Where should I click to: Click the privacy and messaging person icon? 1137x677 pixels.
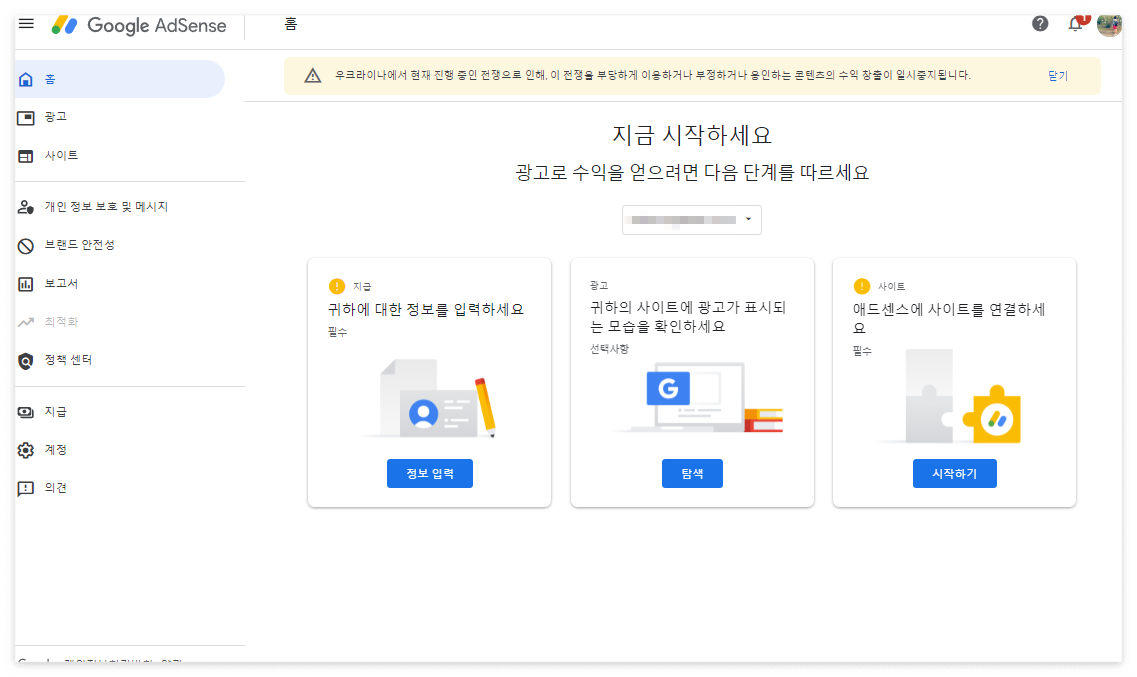pos(26,207)
